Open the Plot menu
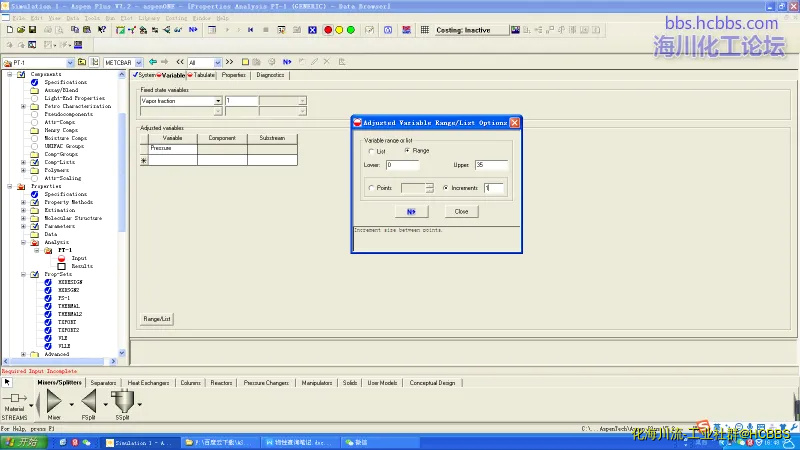800x450 pixels. [x=127, y=18]
